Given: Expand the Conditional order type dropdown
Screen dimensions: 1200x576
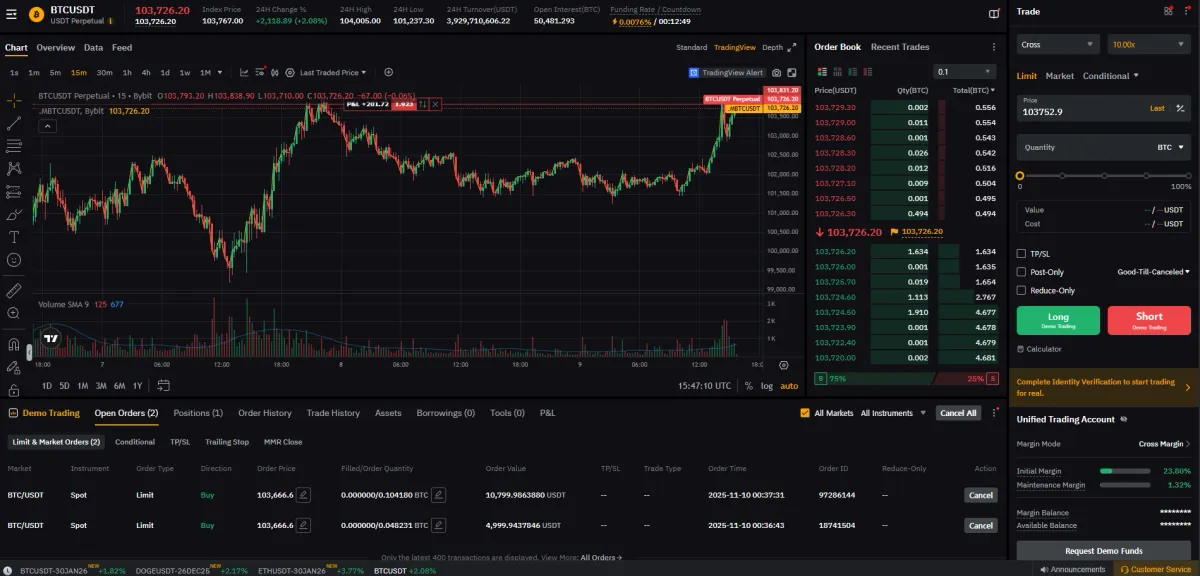Looking at the screenshot, I should click(1110, 76).
